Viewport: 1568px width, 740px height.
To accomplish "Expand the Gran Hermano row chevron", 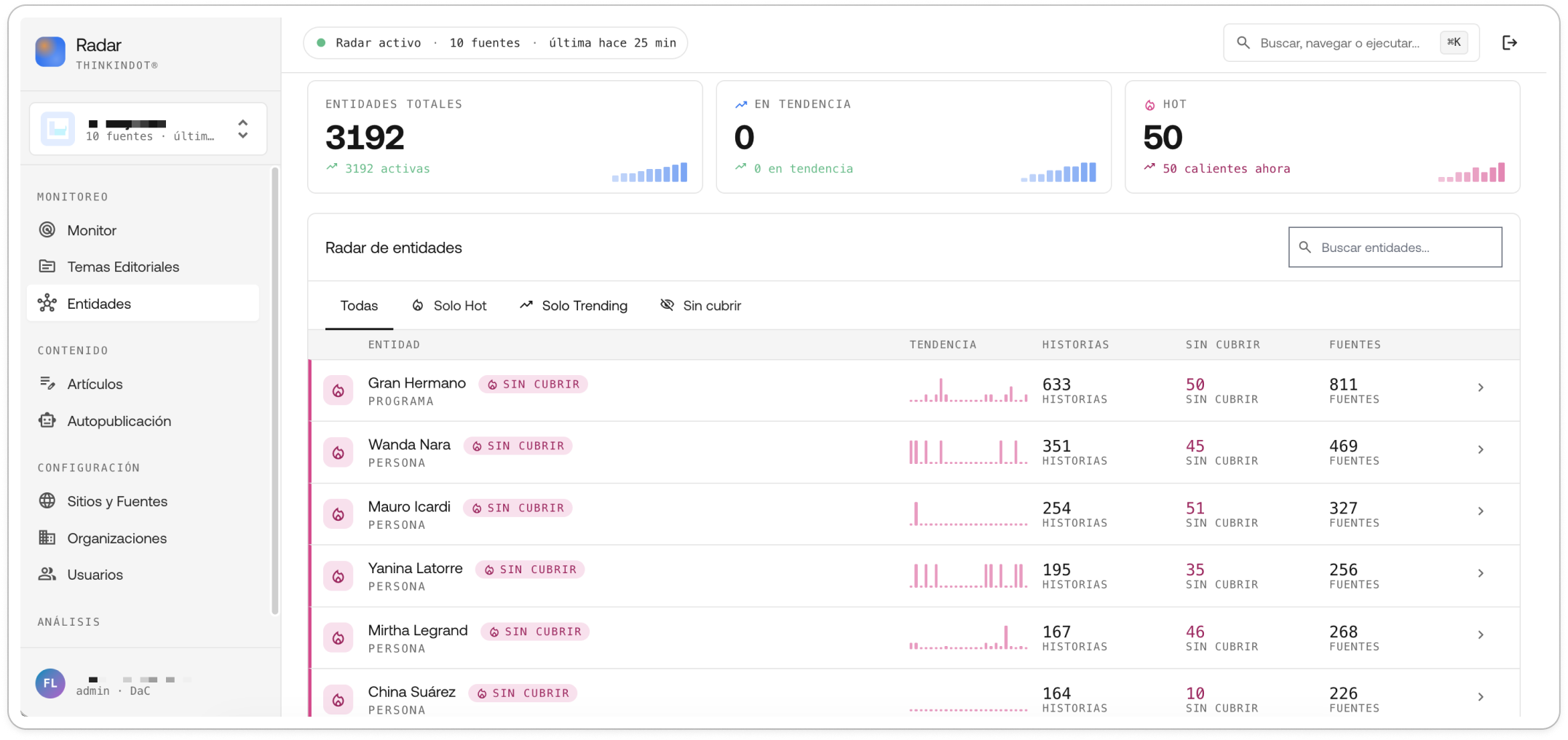I will coord(1481,387).
